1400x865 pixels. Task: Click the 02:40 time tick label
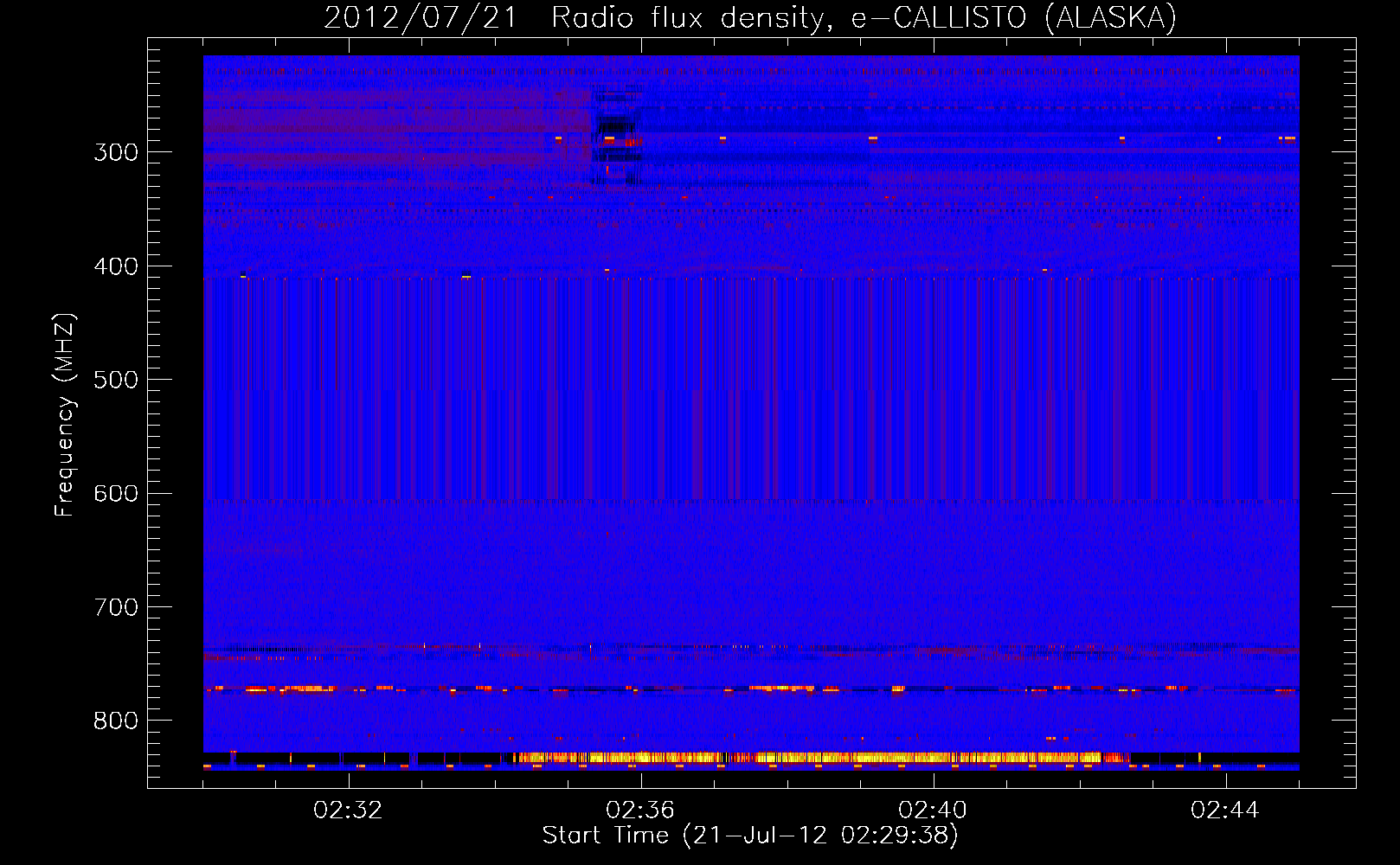pos(933,810)
